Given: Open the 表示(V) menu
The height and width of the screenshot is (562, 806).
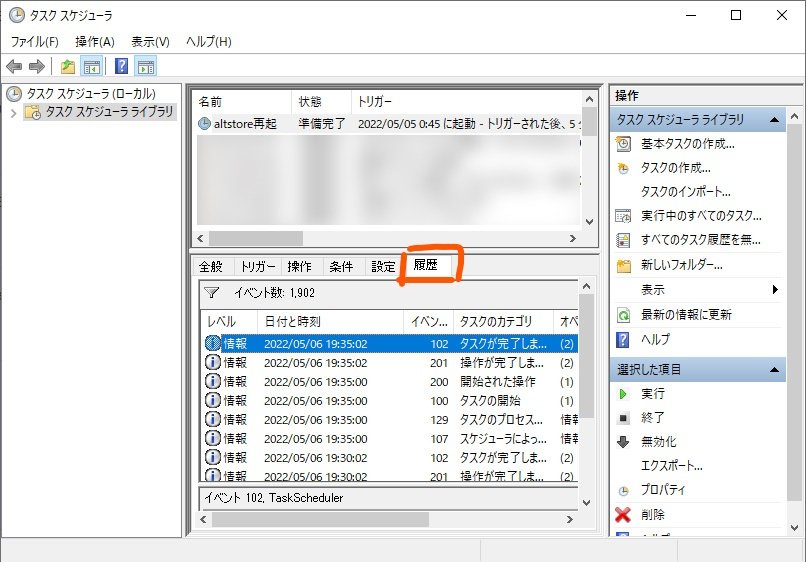Looking at the screenshot, I should coord(150,42).
